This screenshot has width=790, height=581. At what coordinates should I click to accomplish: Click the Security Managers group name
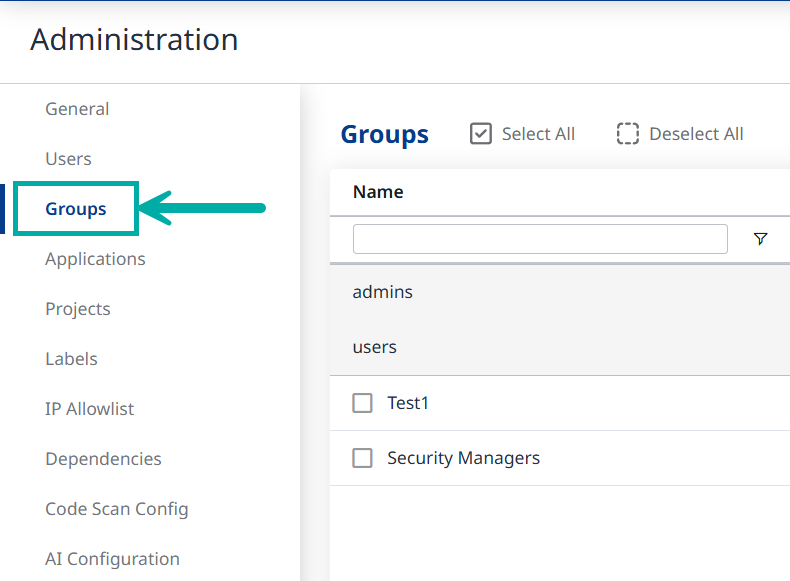click(x=463, y=458)
